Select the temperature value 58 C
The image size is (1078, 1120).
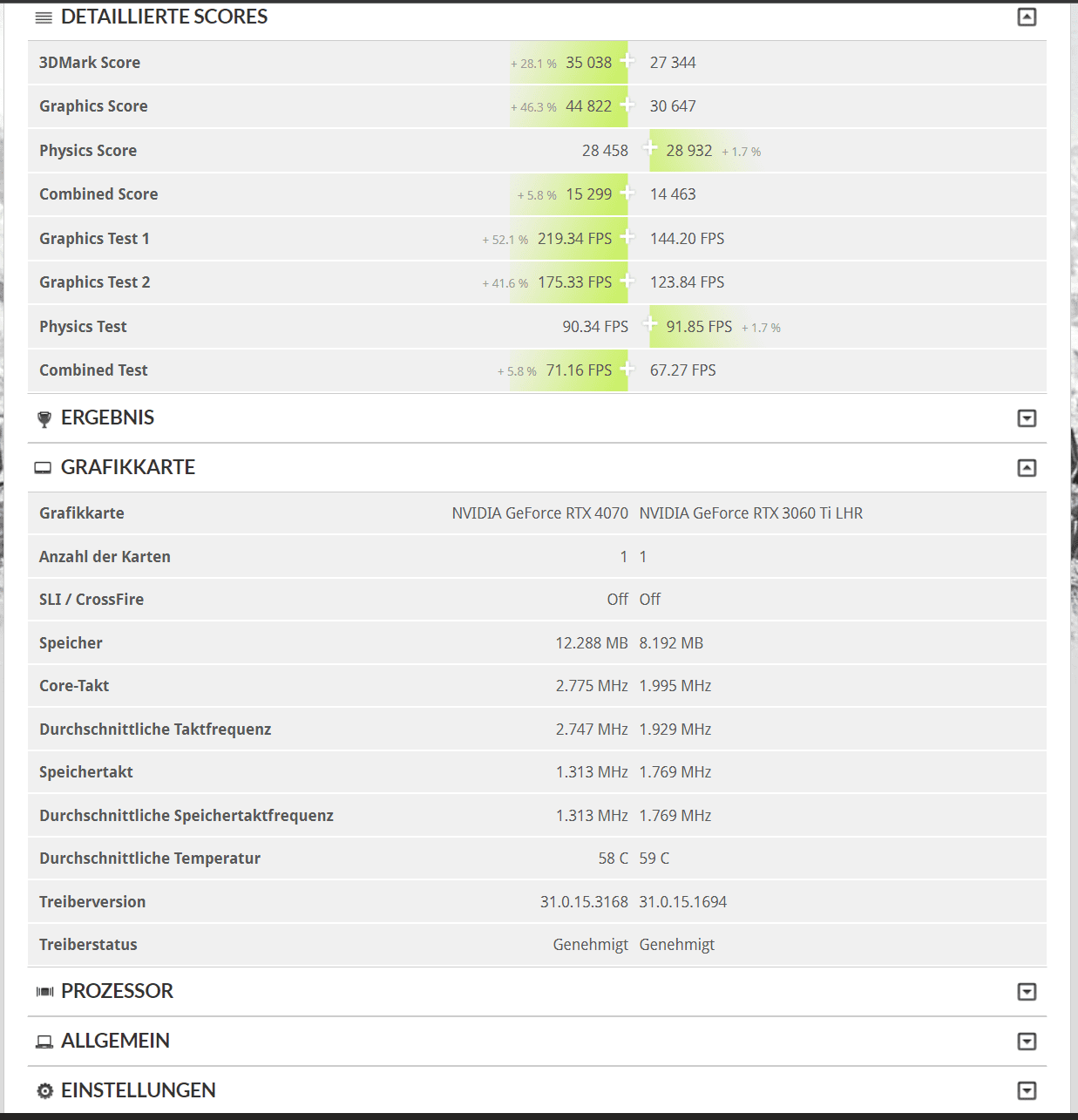coord(614,859)
